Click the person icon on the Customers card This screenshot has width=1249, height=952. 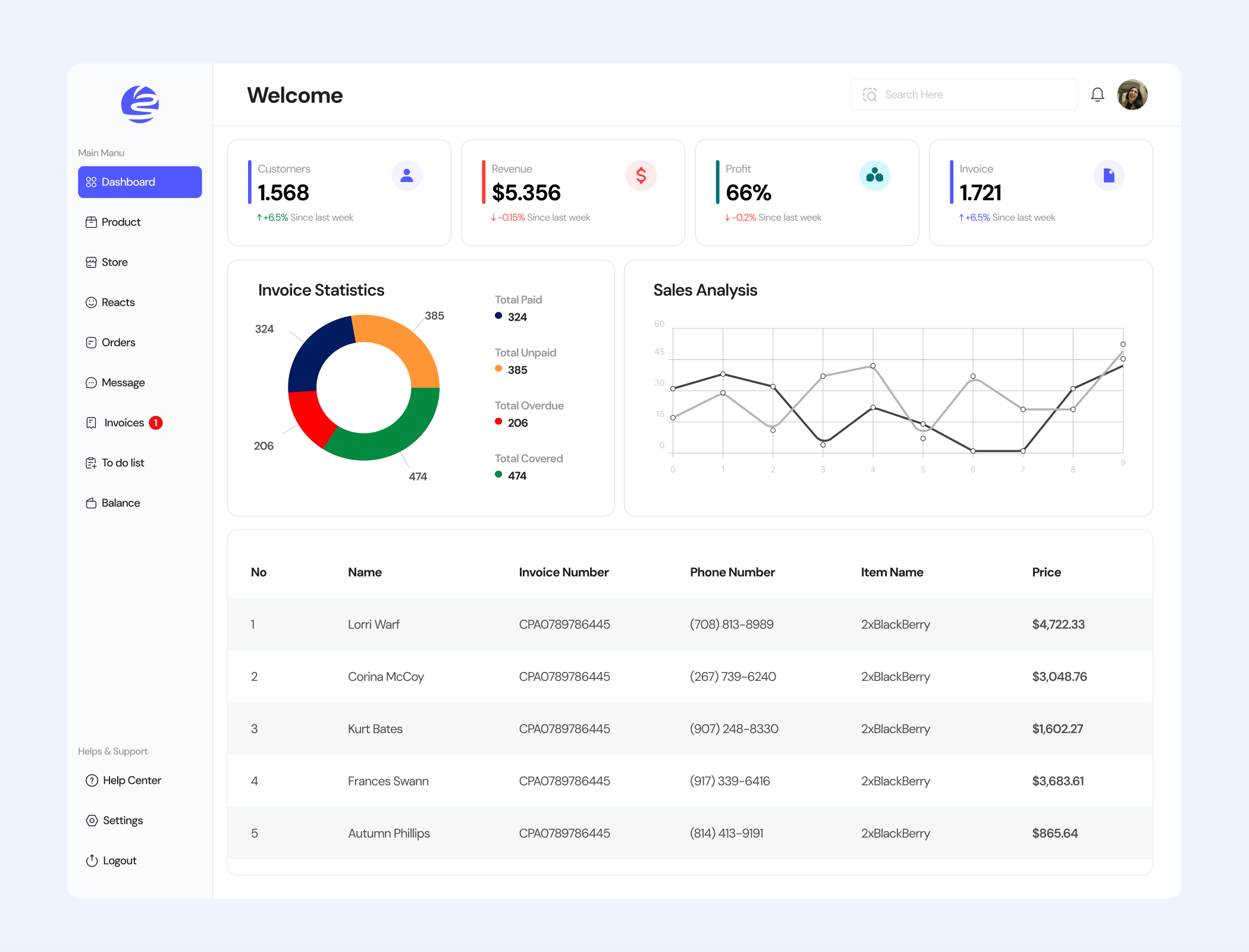407,175
